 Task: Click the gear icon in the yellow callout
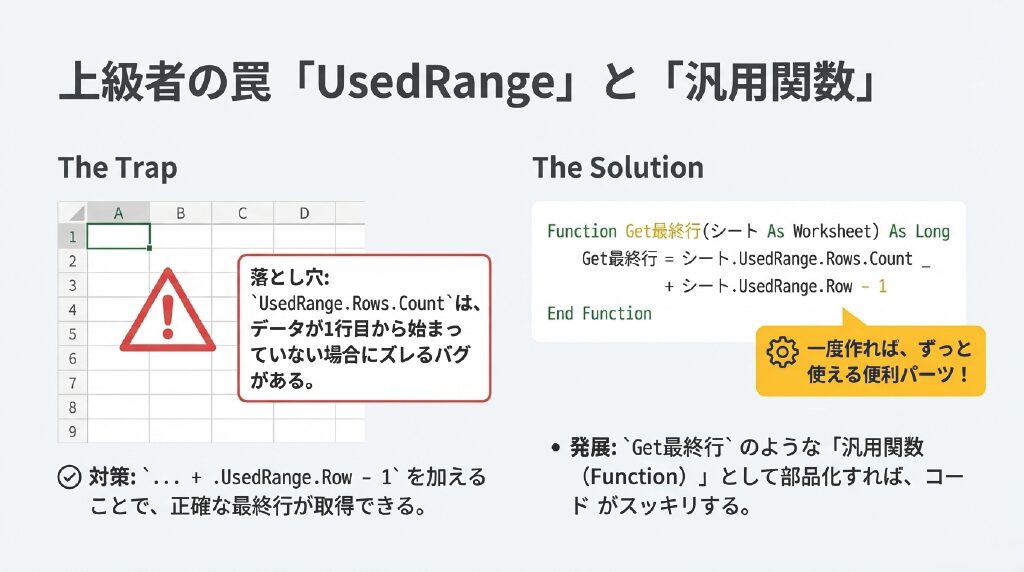tap(781, 351)
